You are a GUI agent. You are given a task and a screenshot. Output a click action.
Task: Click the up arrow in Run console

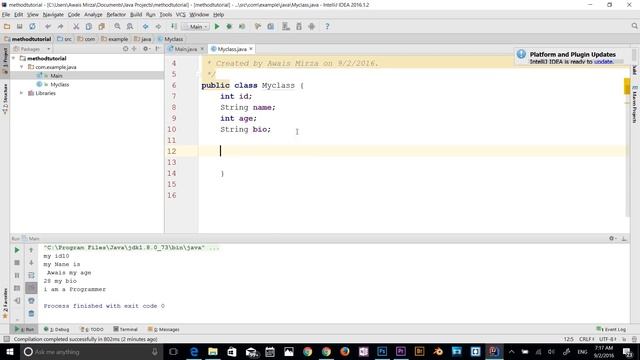[31, 250]
